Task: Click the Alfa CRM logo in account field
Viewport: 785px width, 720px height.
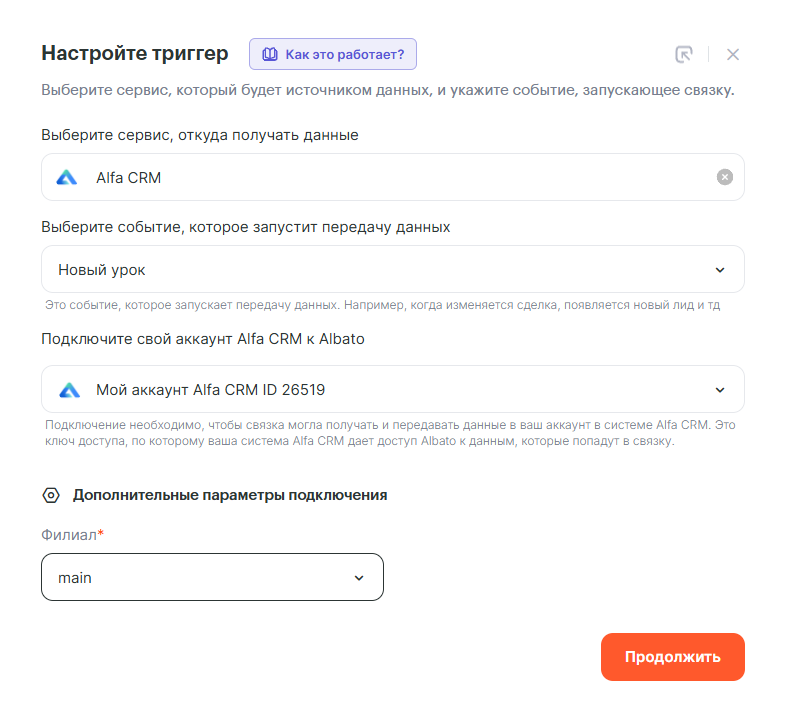Action: [x=68, y=389]
